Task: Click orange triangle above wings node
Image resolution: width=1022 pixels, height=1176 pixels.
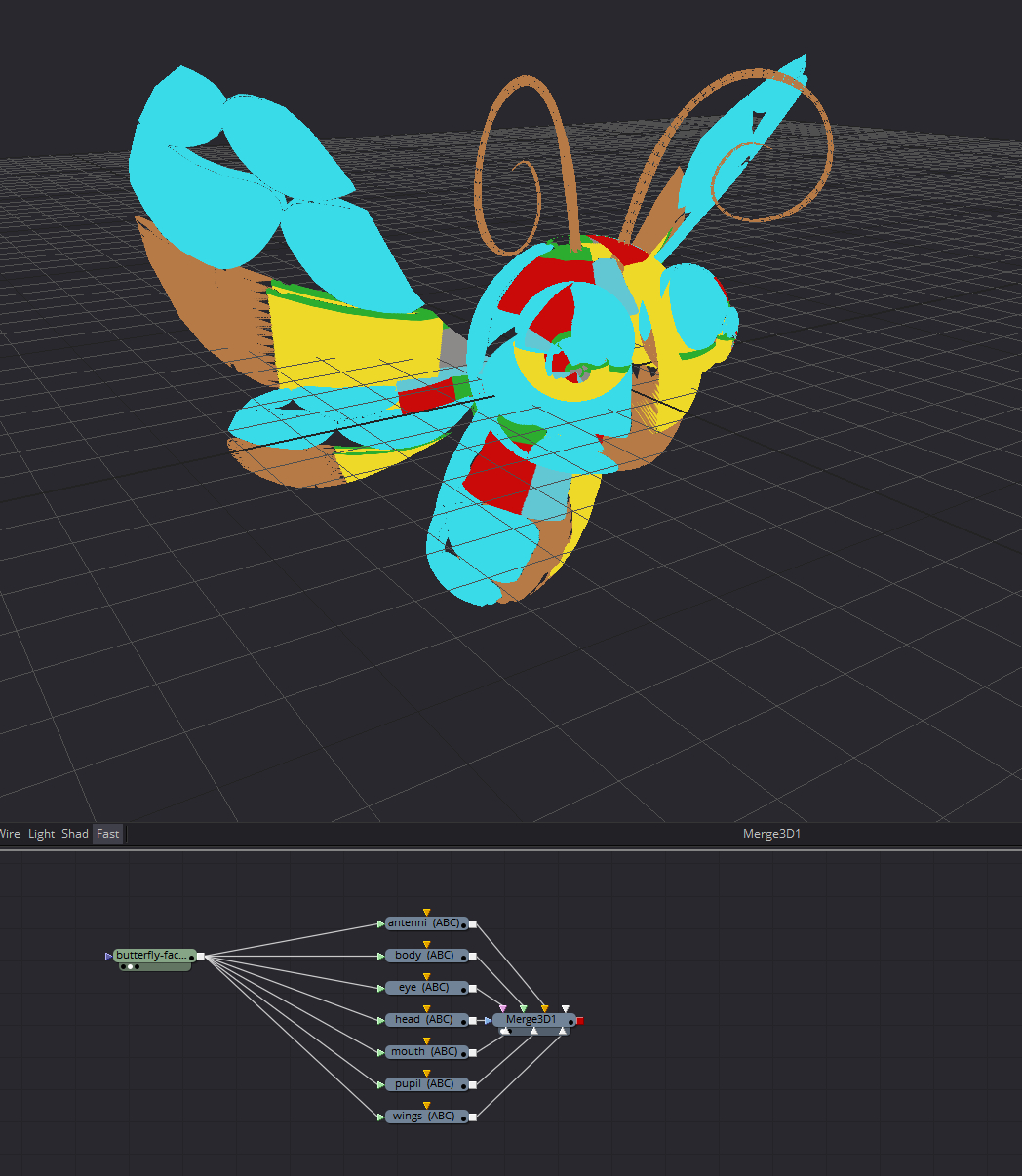Action: (426, 1106)
